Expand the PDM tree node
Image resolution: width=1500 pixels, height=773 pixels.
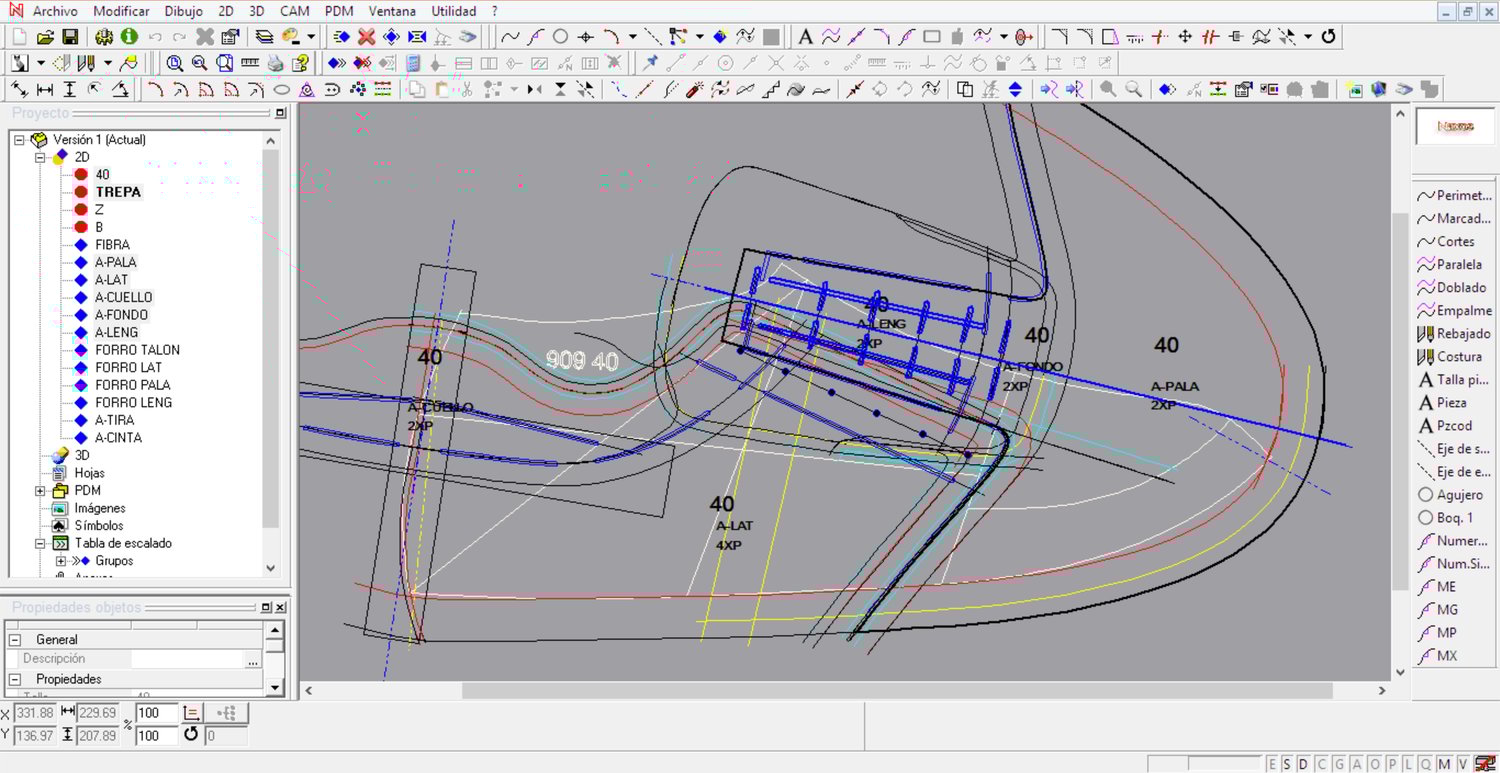(41, 491)
